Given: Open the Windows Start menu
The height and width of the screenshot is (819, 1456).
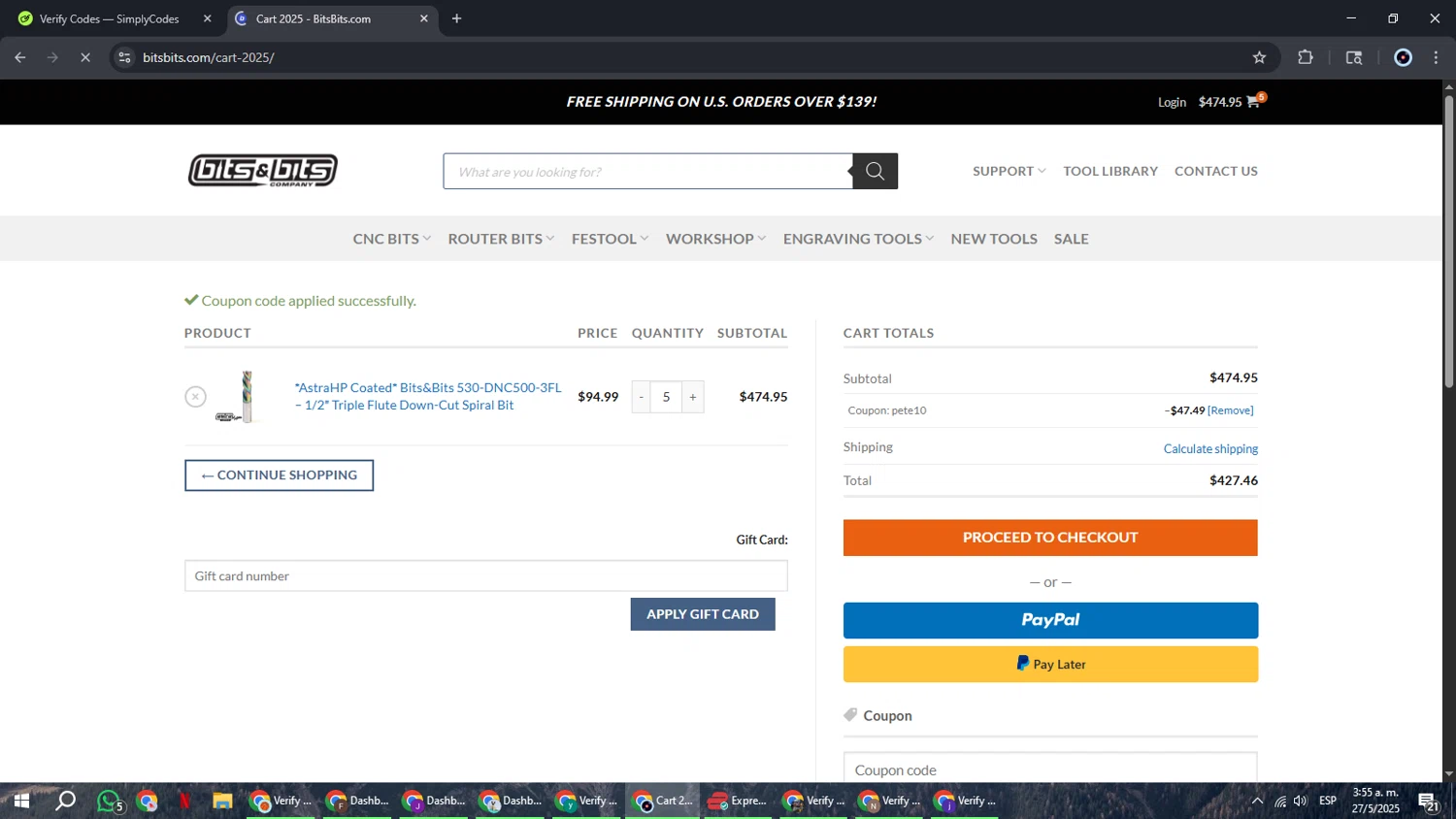Looking at the screenshot, I should pyautogui.click(x=21, y=801).
